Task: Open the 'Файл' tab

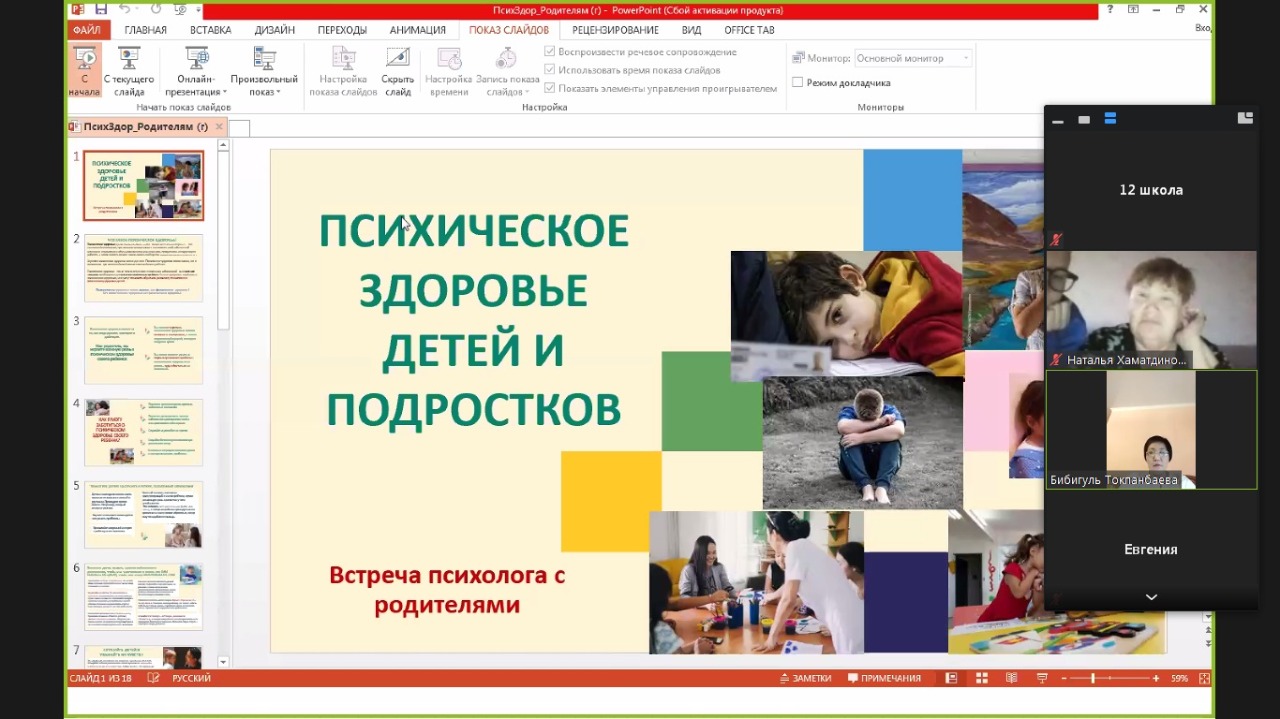Action: pyautogui.click(x=87, y=30)
